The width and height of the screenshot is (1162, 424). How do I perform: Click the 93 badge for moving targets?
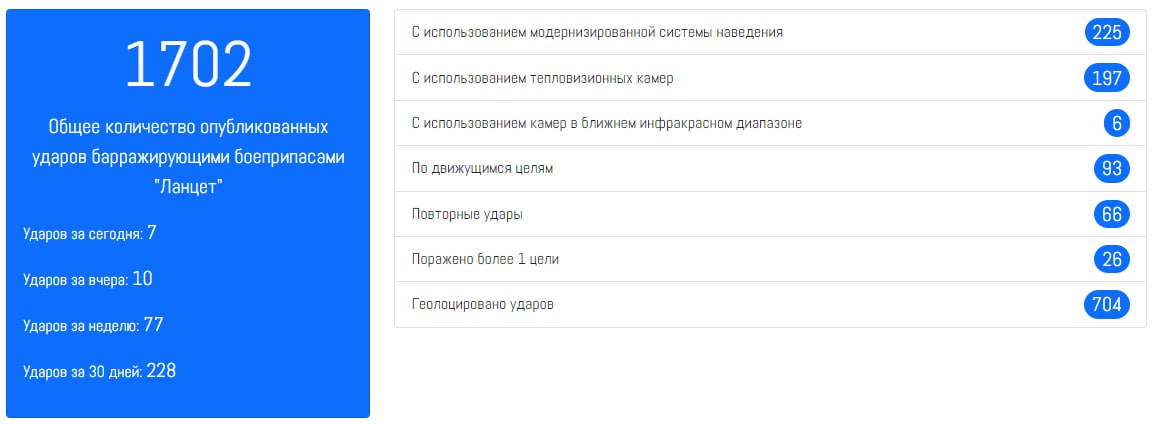tap(1111, 168)
